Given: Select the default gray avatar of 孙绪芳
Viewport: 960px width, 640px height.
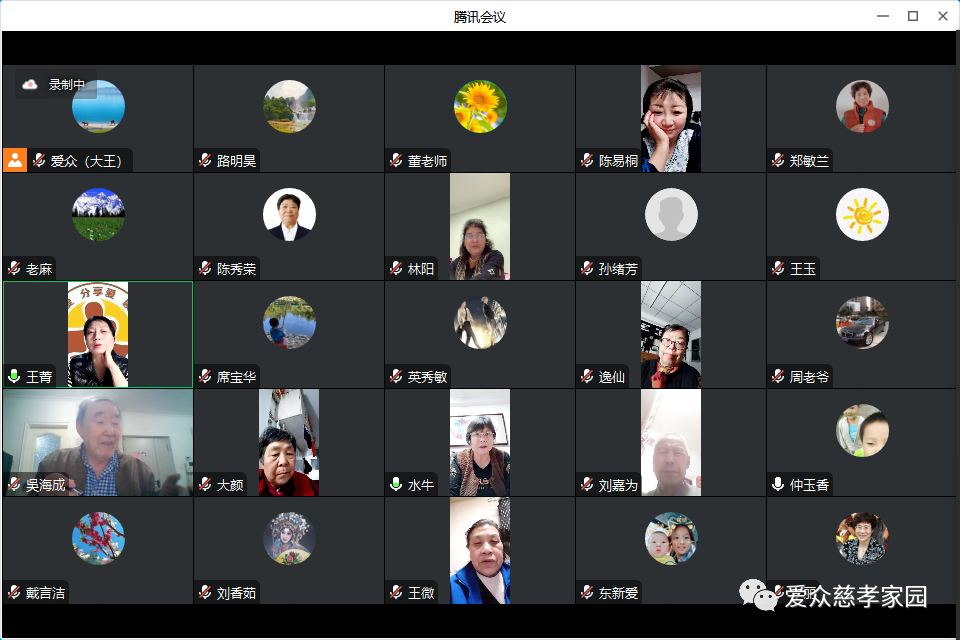Looking at the screenshot, I should 671,214.
